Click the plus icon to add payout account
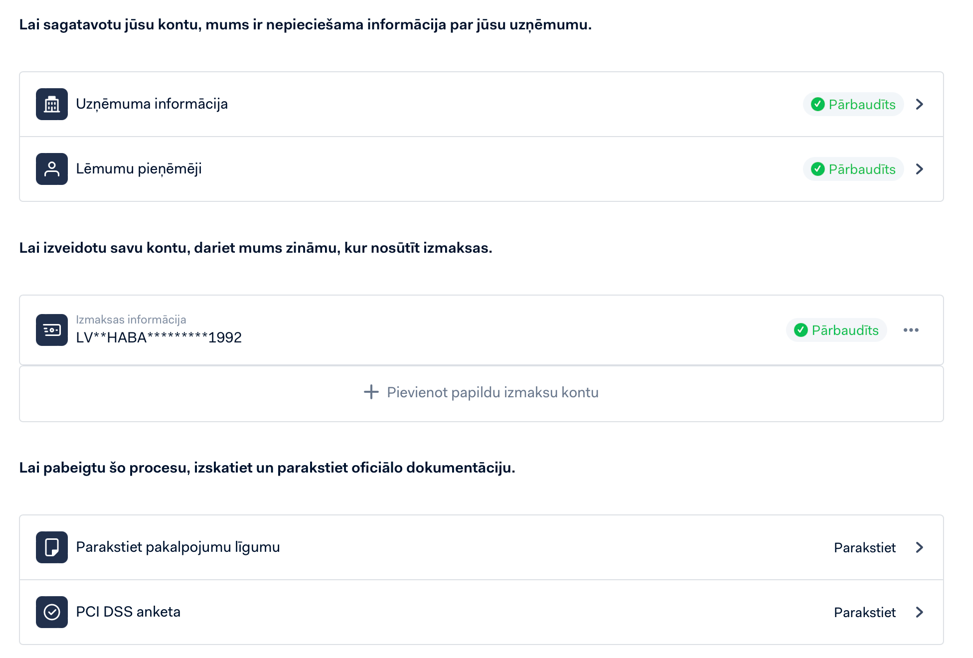Image resolution: width=973 pixels, height=658 pixels. point(371,392)
